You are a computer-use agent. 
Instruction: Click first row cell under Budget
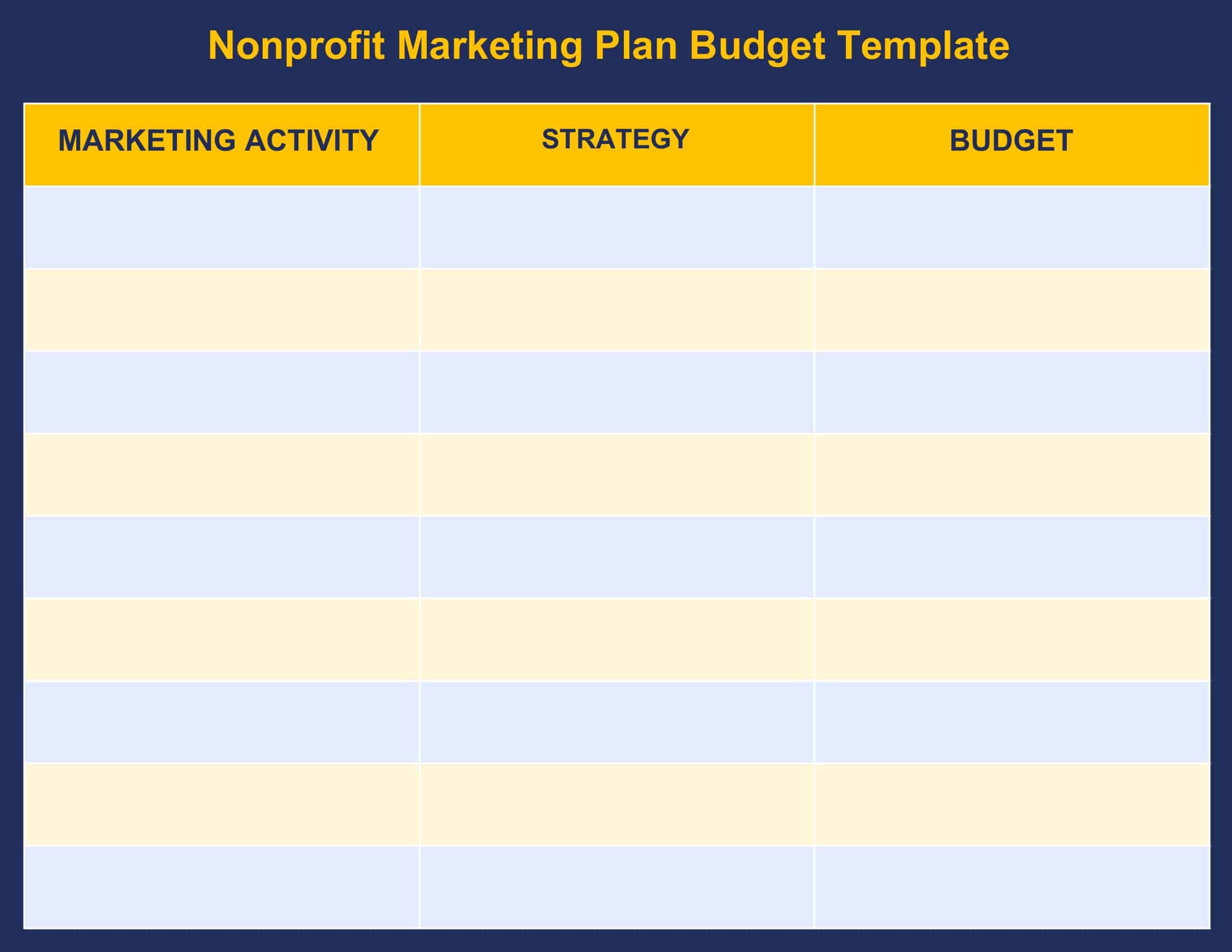[1012, 227]
